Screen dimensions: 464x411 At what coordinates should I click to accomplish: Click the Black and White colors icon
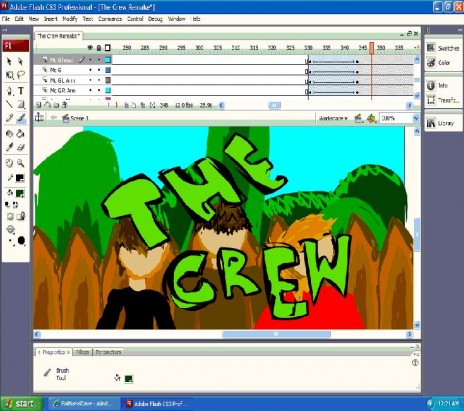point(7,205)
